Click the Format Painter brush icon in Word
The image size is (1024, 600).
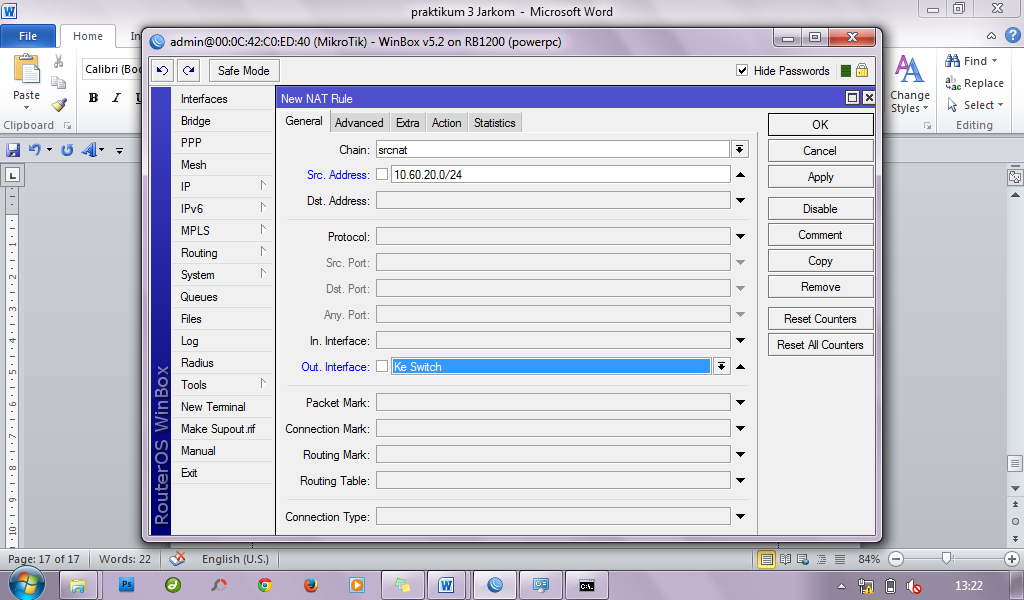tap(59, 104)
